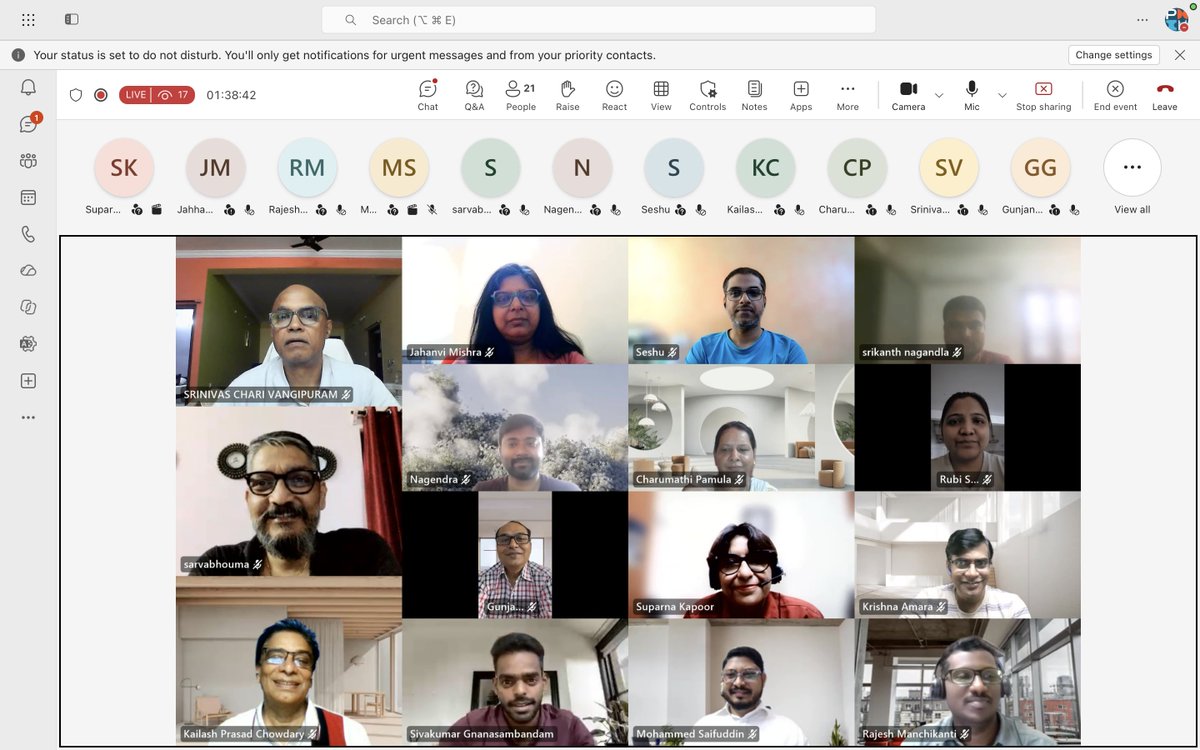
Task: Show more apps ellipsis in left sidebar
Action: (28, 417)
